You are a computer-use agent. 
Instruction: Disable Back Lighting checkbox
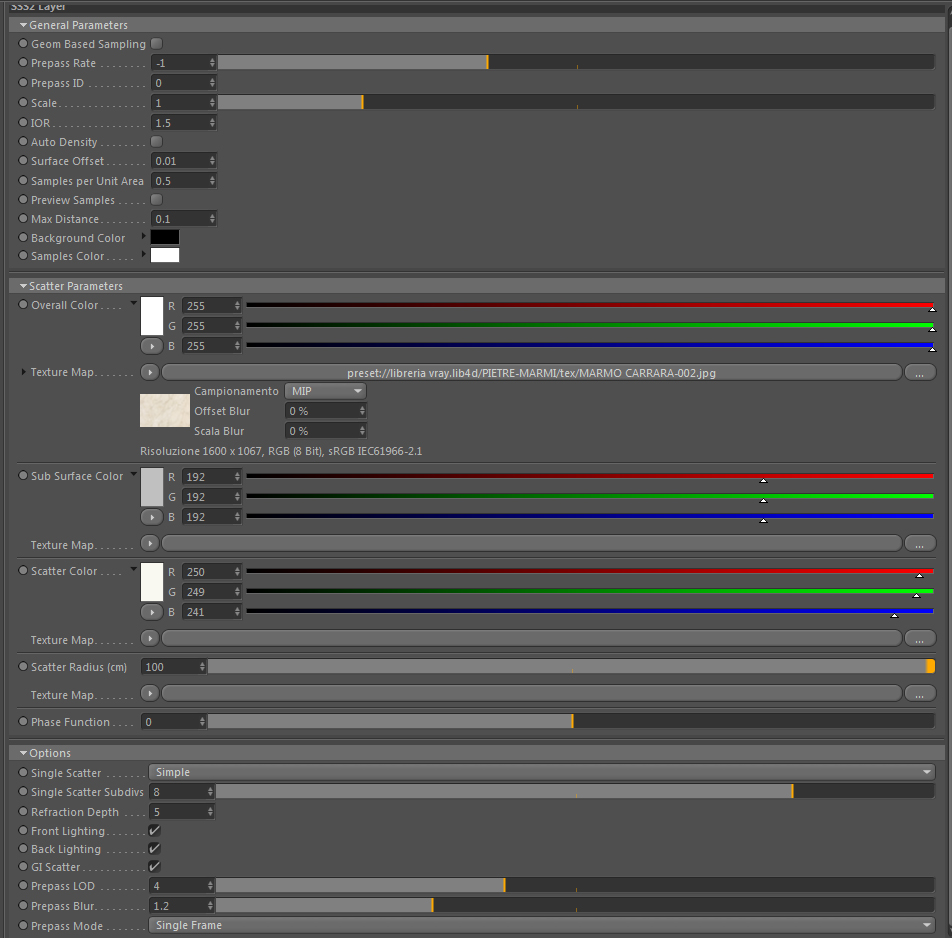tap(155, 849)
